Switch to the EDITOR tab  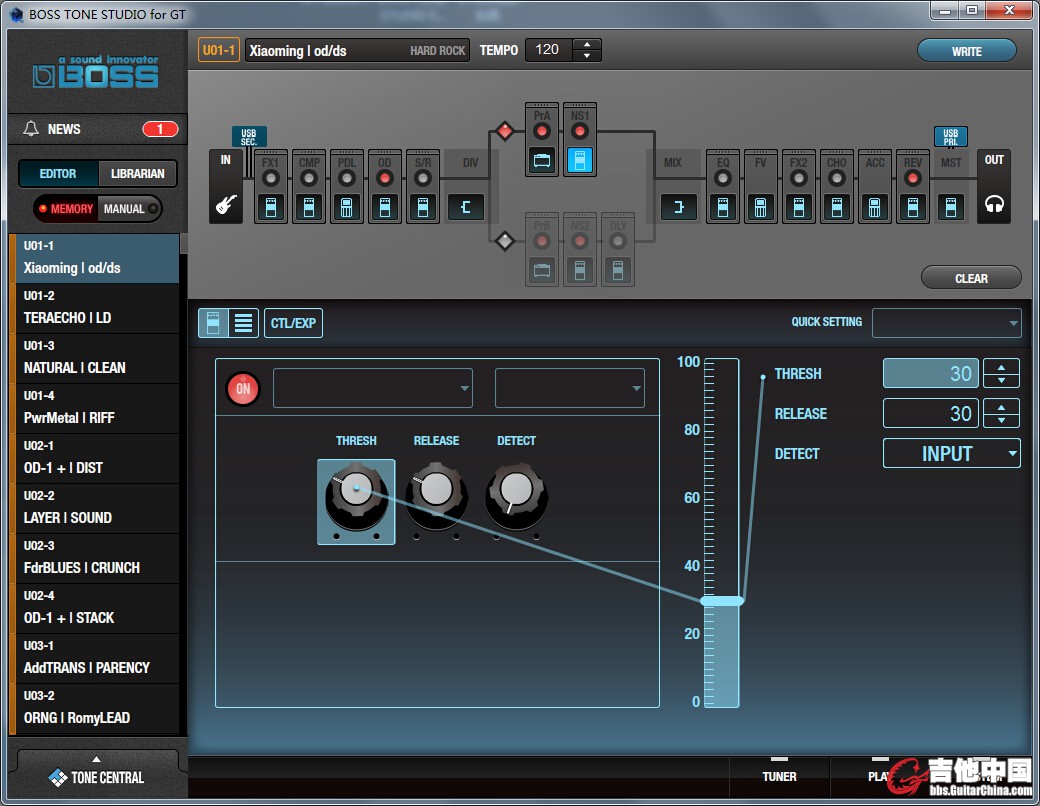tap(58, 174)
